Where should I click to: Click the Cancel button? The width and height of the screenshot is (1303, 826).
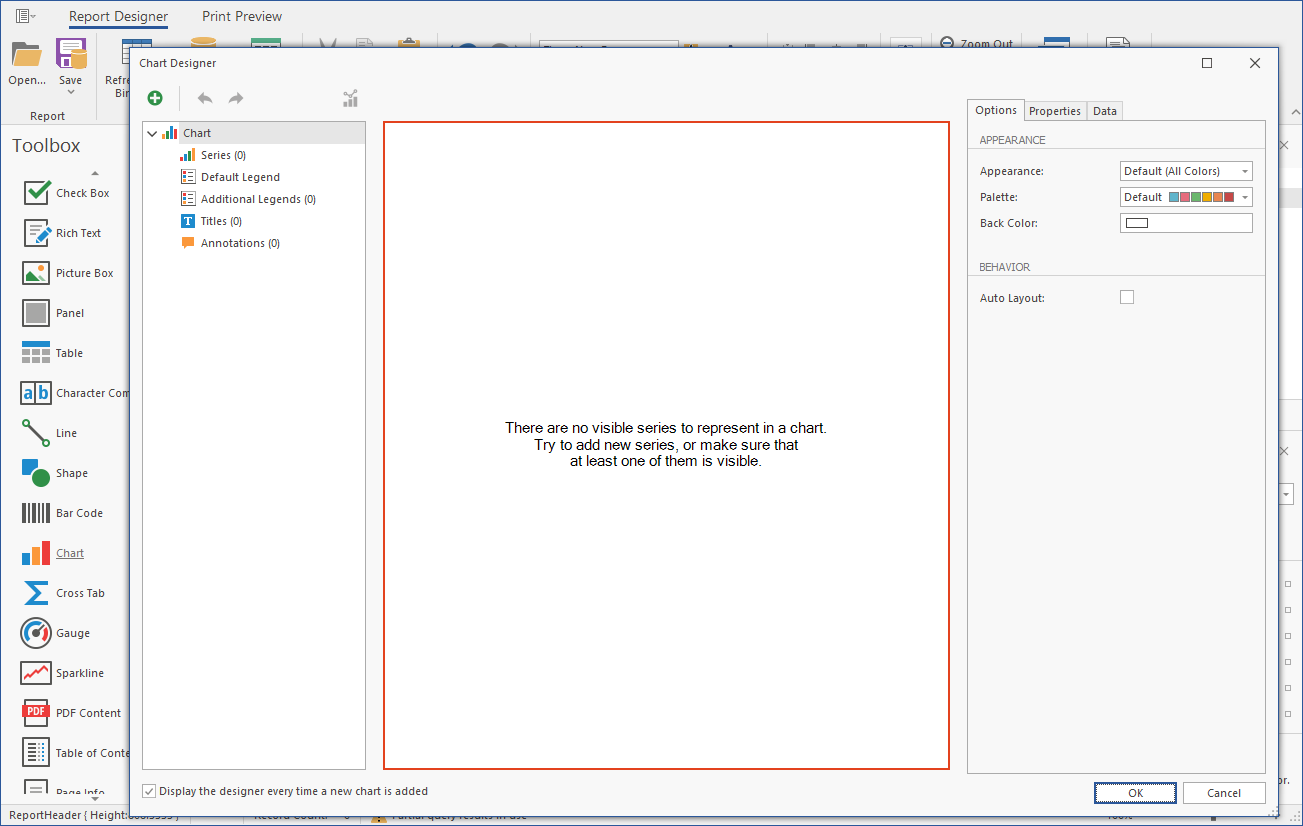coord(1223,793)
